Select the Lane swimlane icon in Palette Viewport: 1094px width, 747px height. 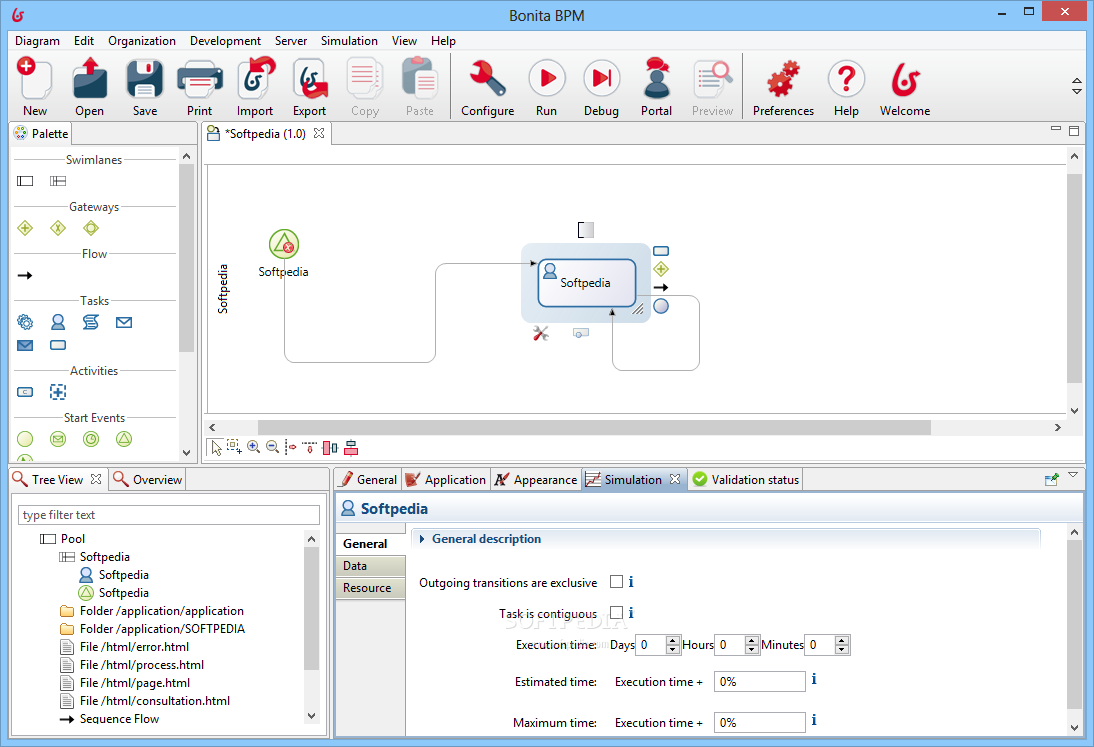tap(58, 181)
